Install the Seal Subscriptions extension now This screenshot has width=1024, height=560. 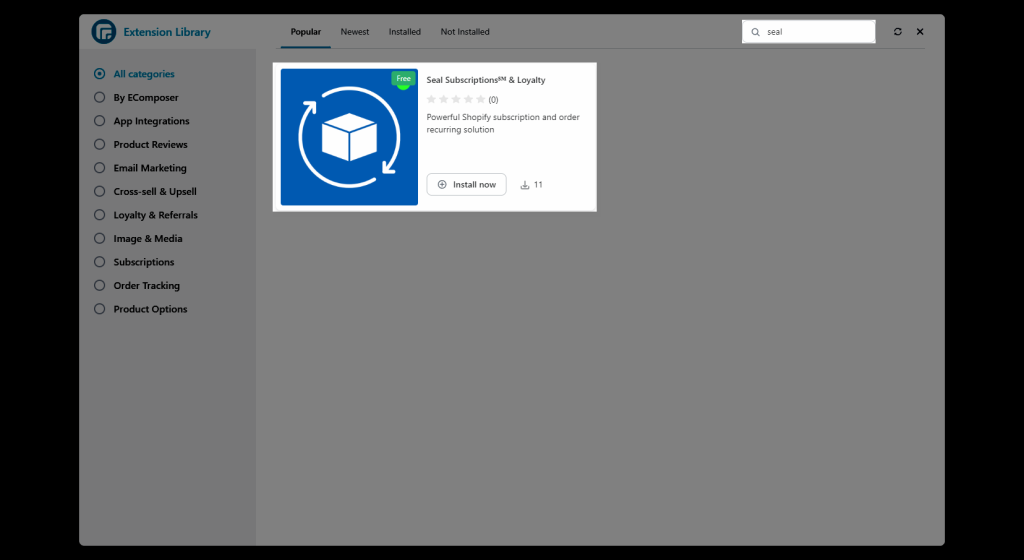(x=466, y=185)
